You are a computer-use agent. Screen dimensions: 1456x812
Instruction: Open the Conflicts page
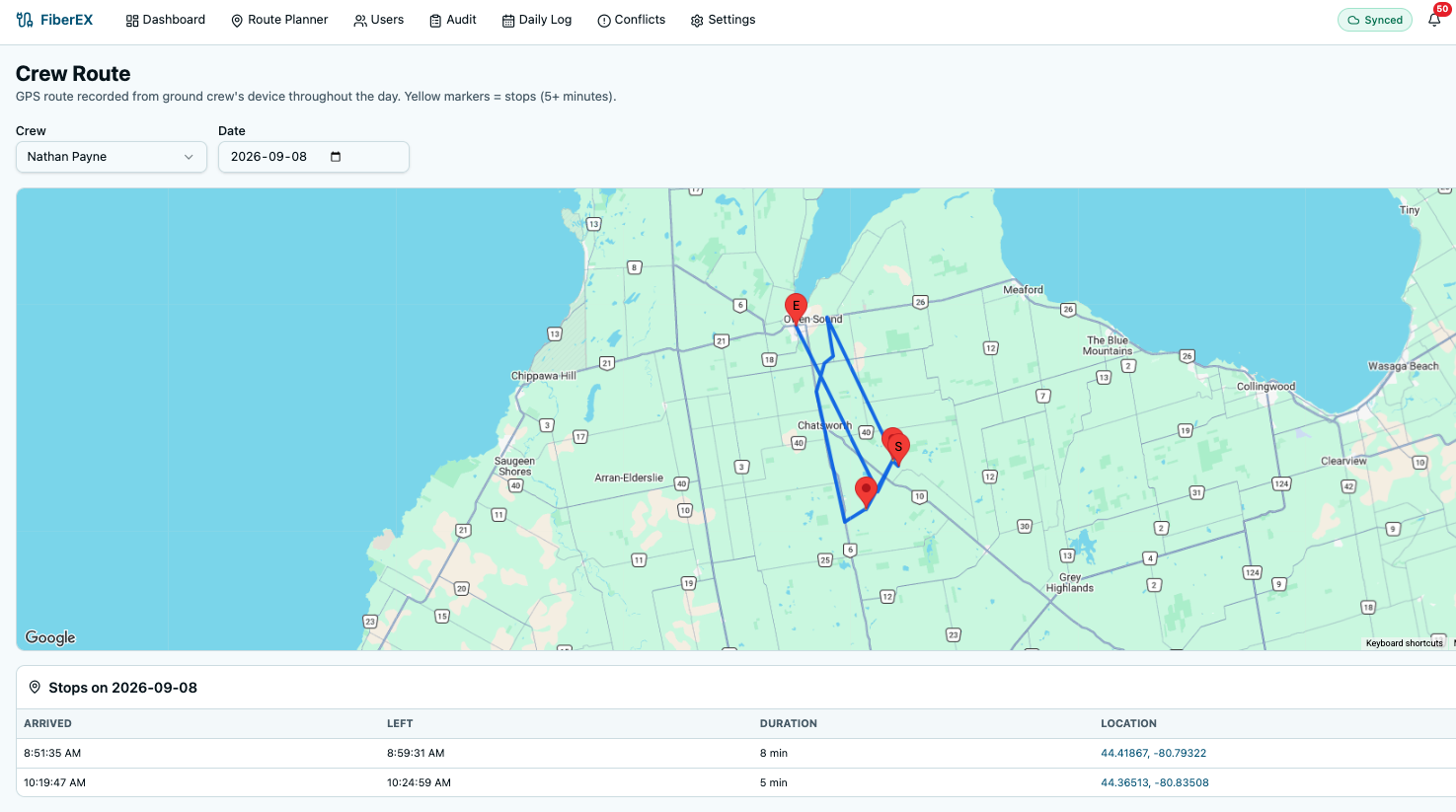[x=632, y=20]
